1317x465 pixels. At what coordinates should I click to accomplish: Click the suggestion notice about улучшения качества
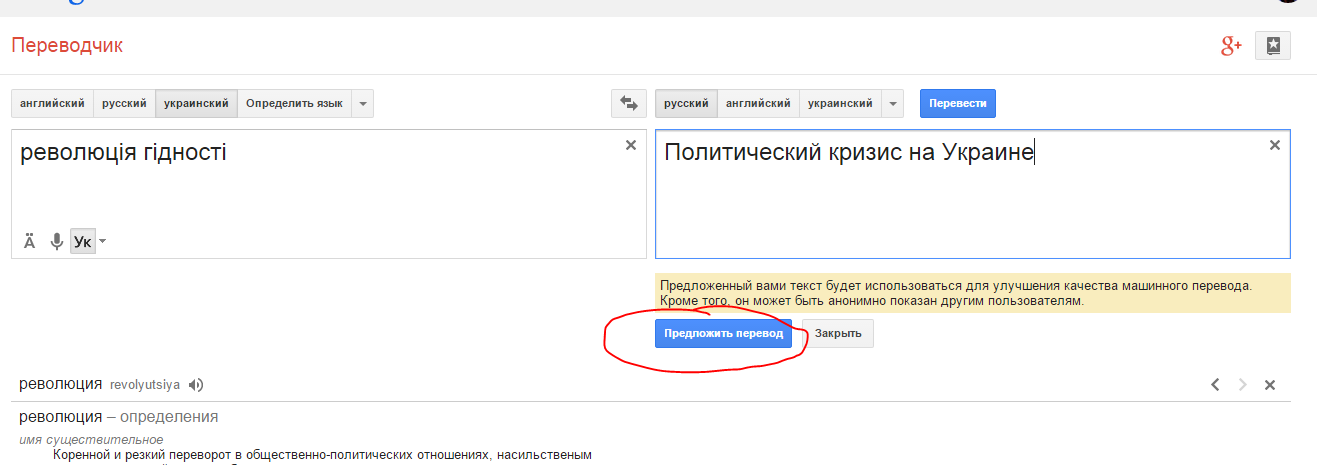click(x=972, y=292)
